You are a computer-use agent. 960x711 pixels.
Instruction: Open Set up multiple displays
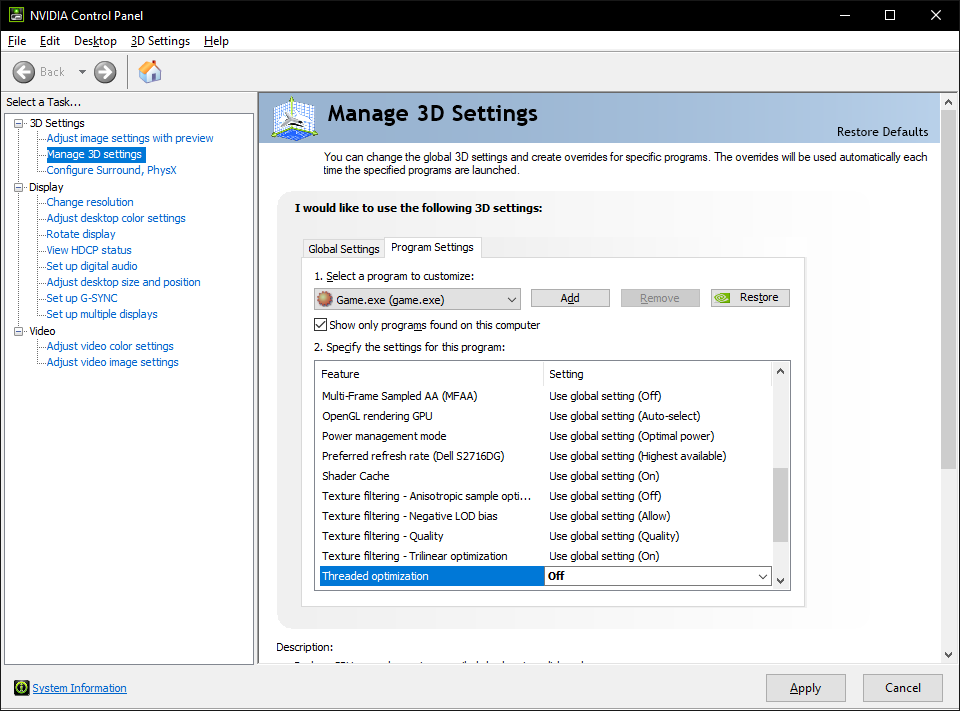102,314
